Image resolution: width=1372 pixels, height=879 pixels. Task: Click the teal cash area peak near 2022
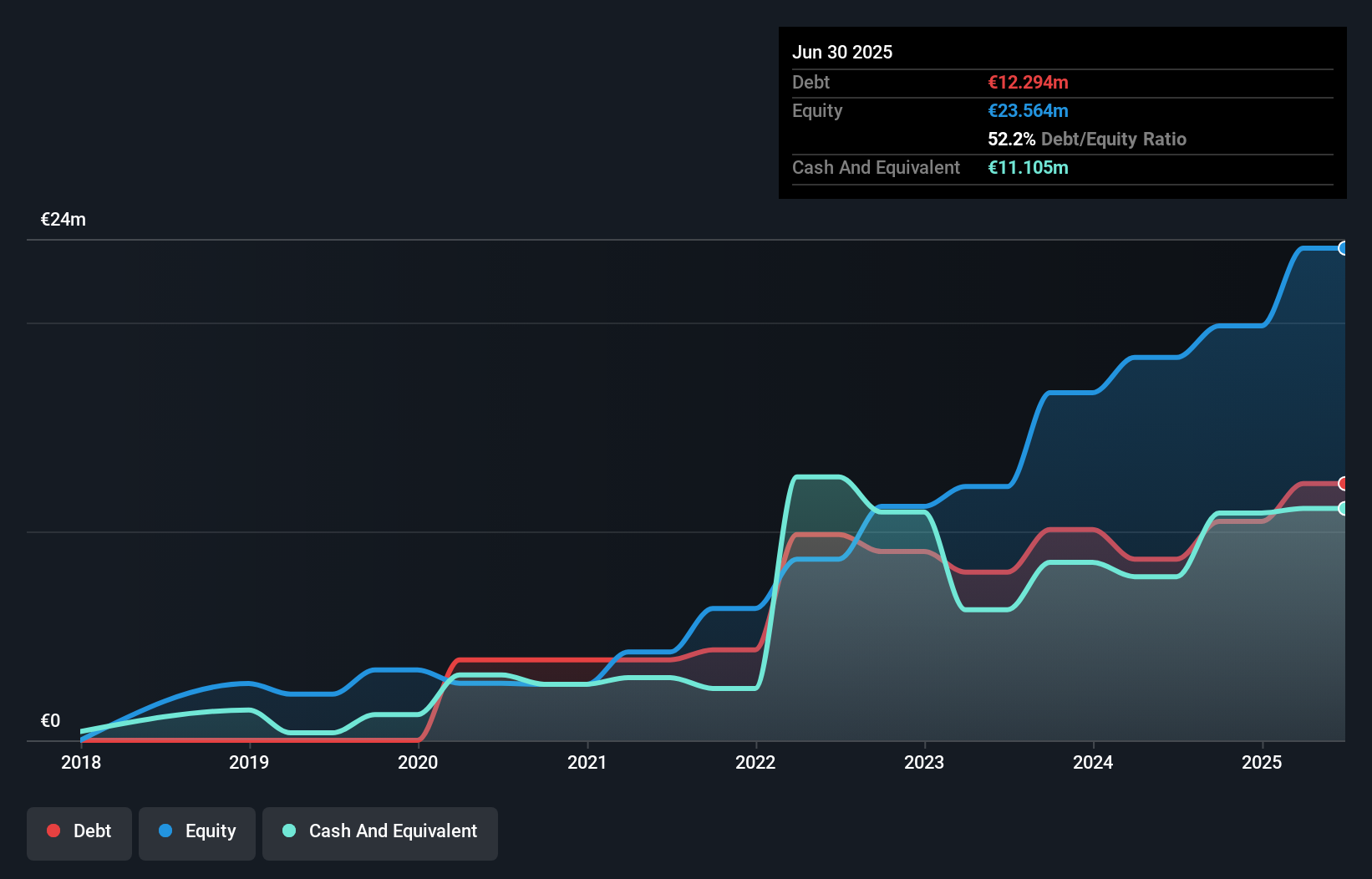819,501
